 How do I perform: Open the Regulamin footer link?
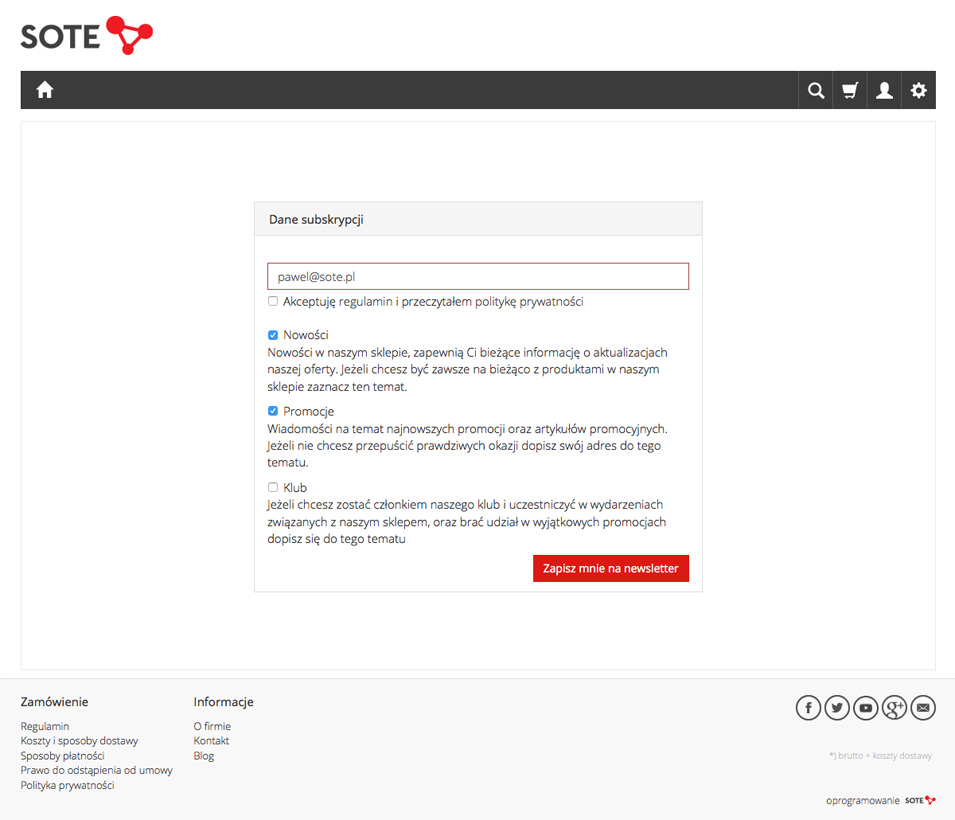[x=45, y=726]
